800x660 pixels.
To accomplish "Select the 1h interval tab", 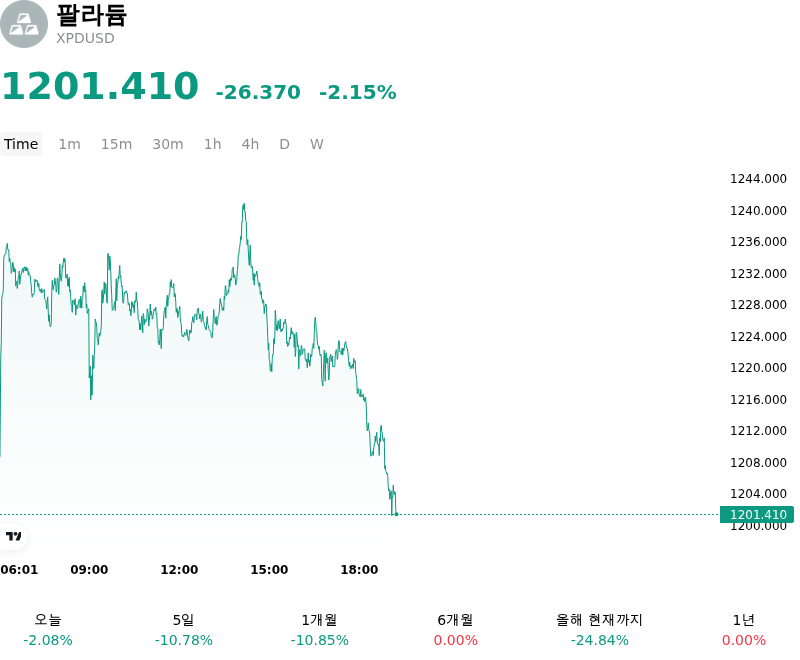I will tap(213, 144).
